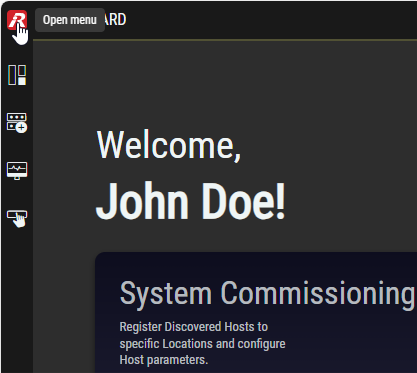Screen dimensions: 417x373
Task: Select the hand-on-panel control sidebar icon
Action: [x=17, y=219]
